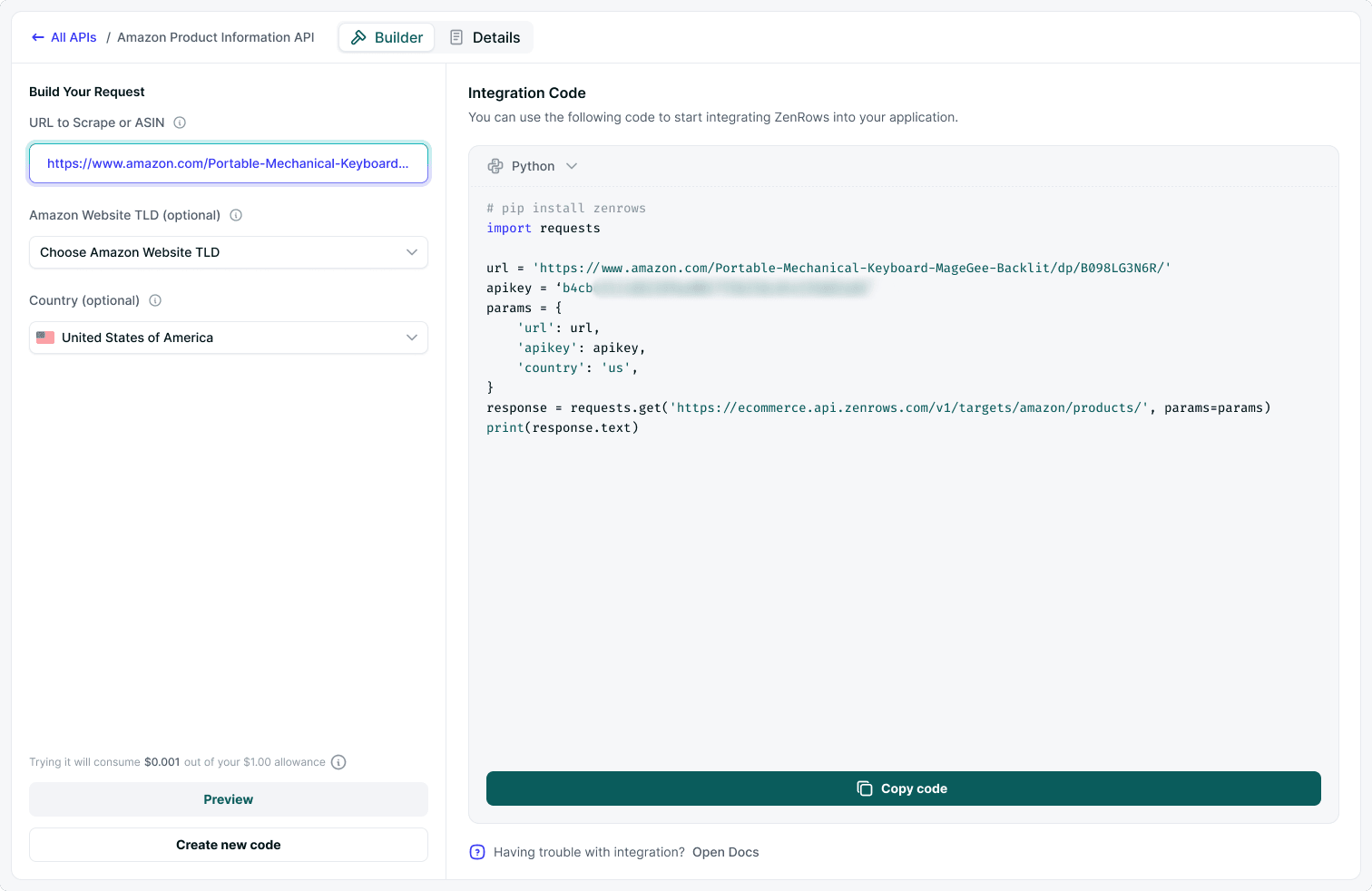
Task: Open Choose Amazon Website TLD dropdown
Action: tap(229, 252)
